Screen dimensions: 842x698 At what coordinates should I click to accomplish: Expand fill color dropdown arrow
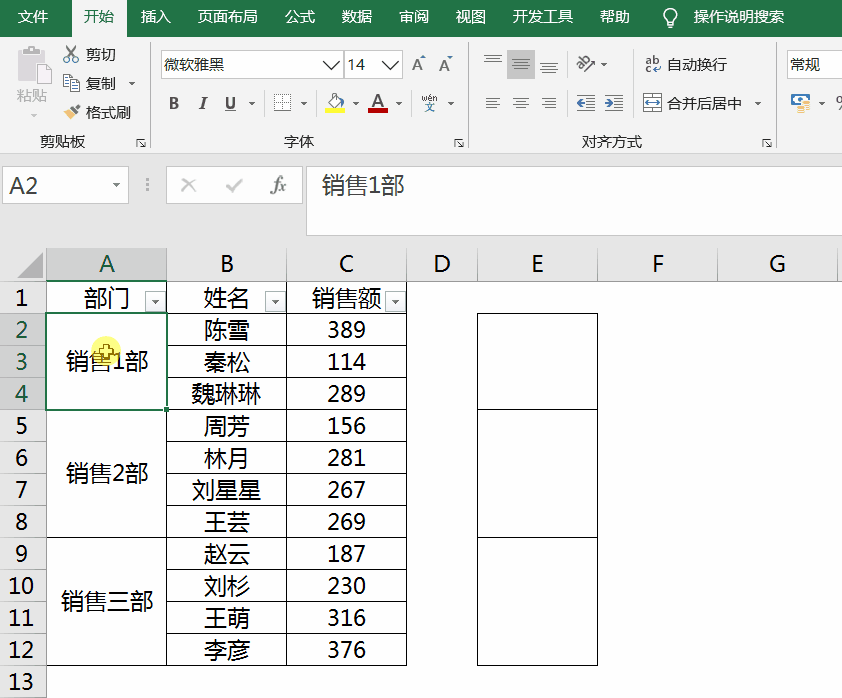click(x=355, y=103)
